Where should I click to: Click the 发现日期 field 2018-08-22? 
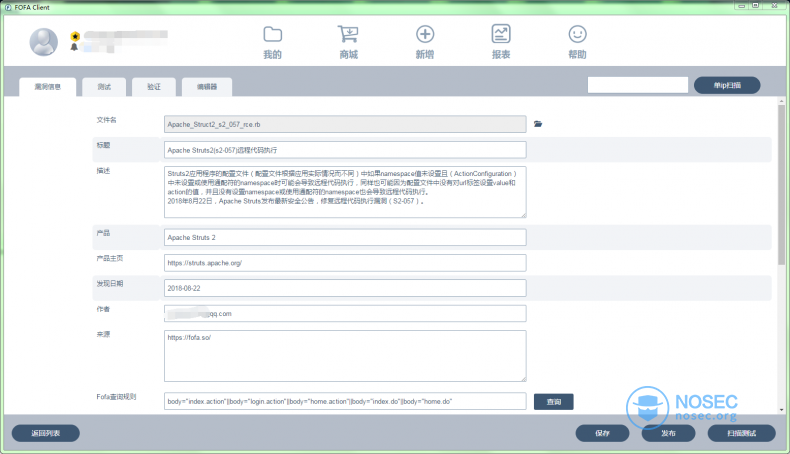tap(345, 288)
